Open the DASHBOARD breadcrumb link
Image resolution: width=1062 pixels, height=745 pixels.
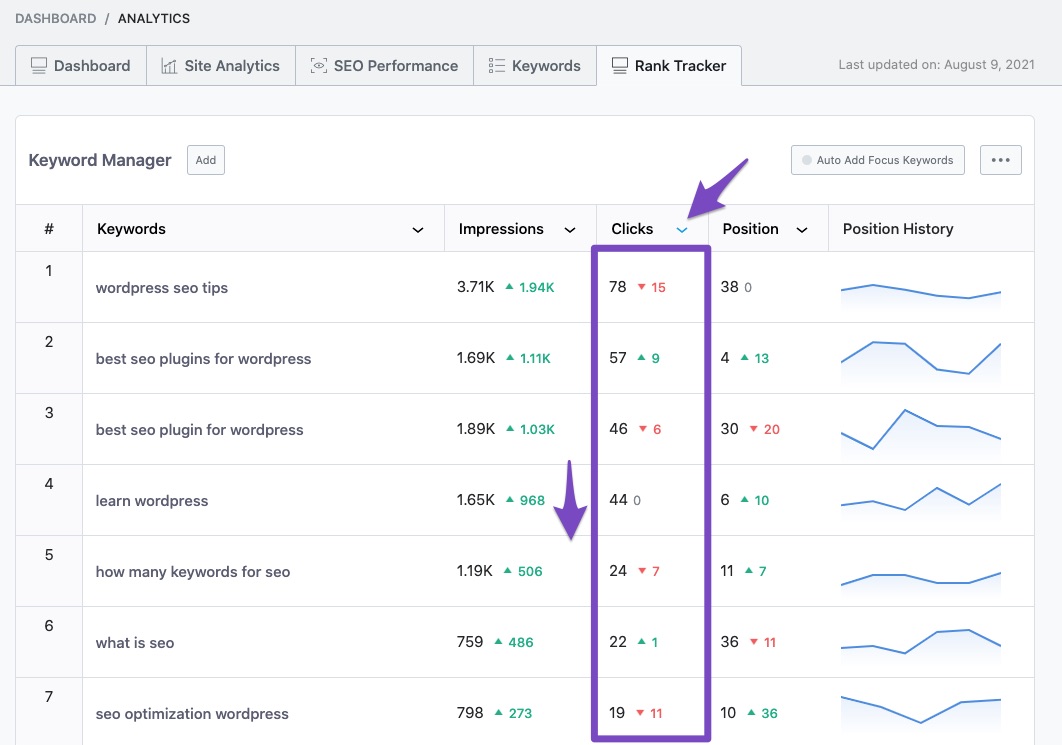(55, 17)
